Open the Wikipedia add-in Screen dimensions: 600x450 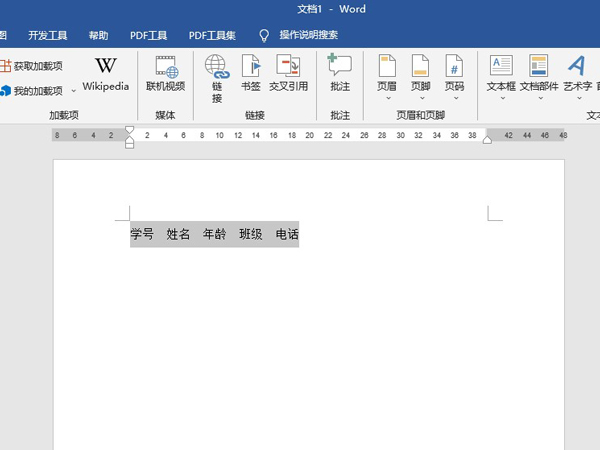point(105,73)
